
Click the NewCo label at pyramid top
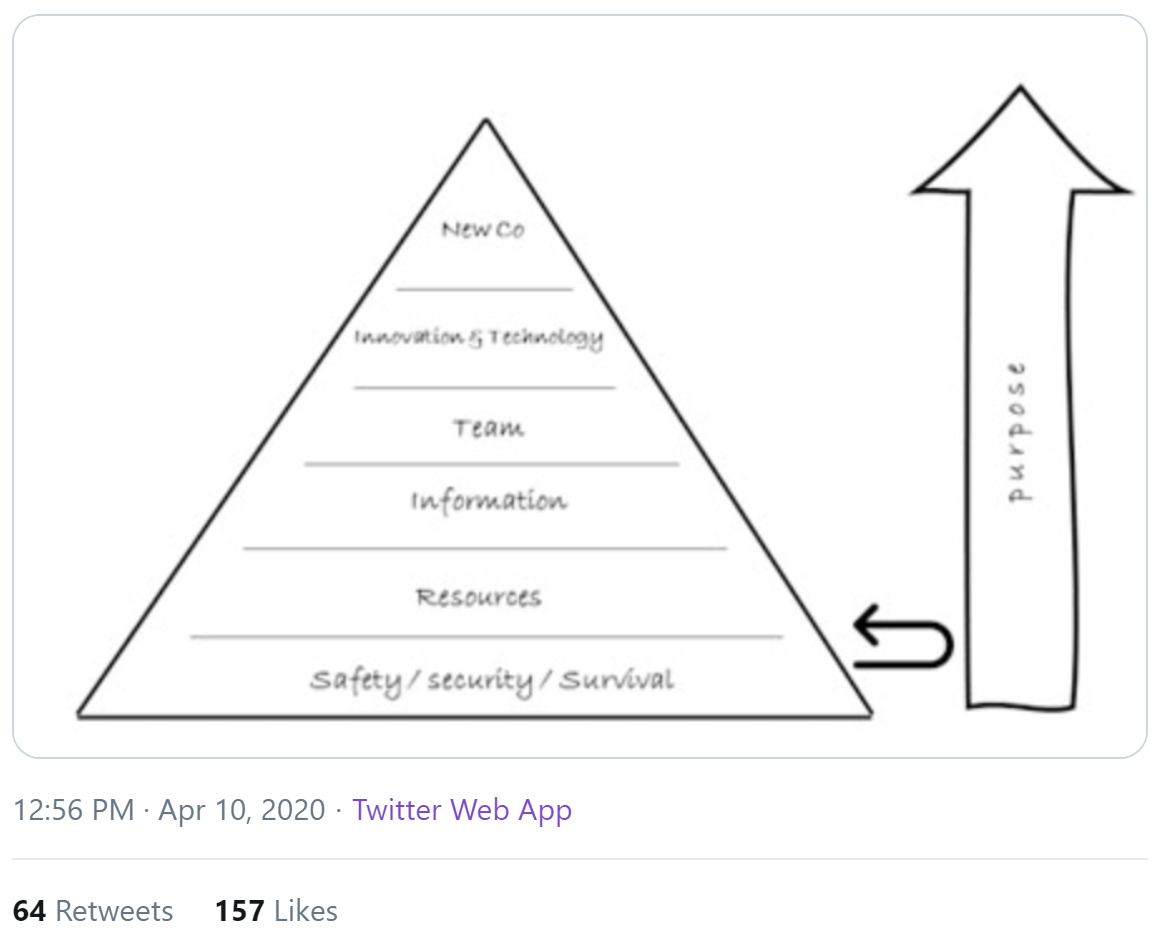483,229
